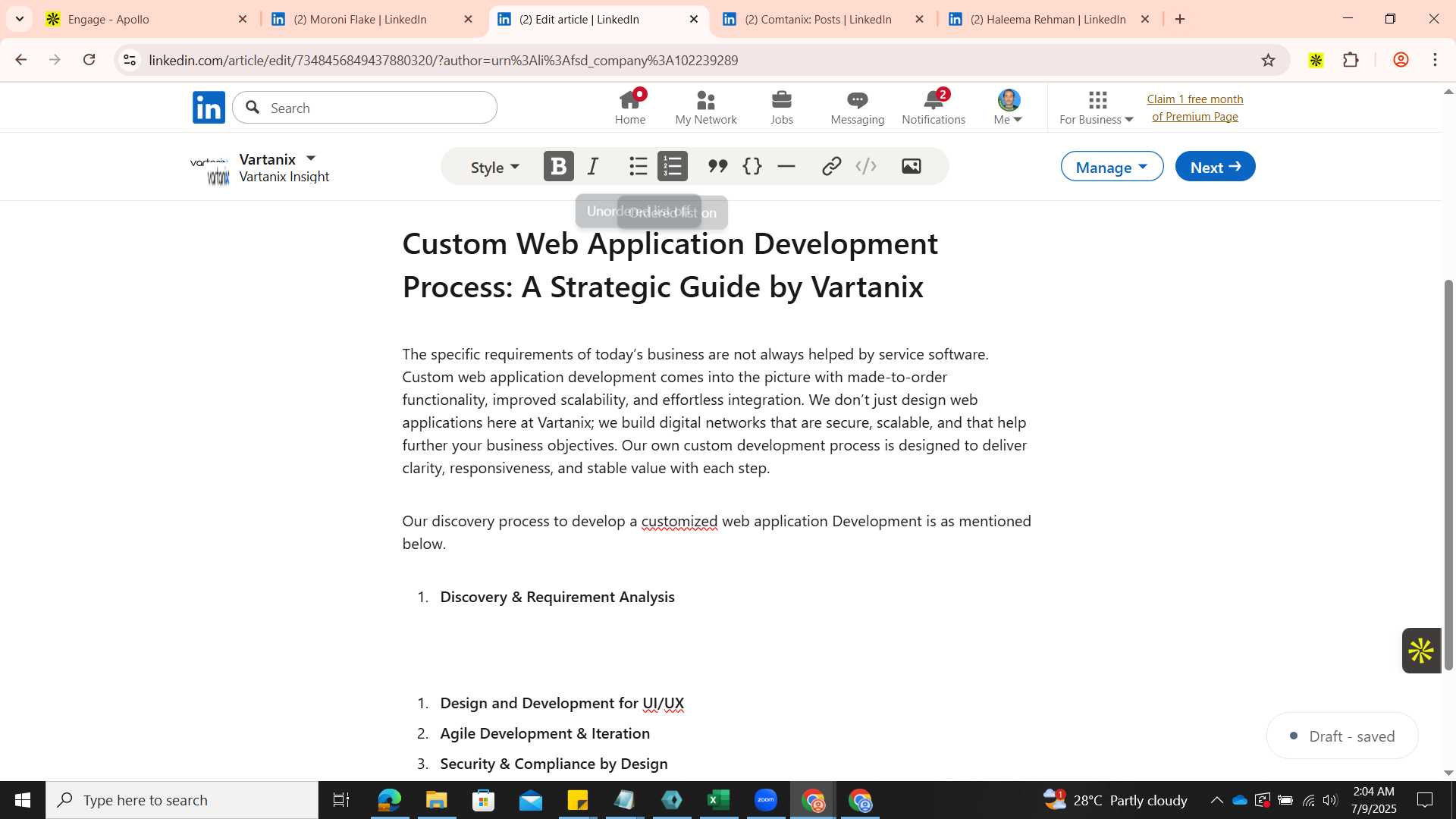This screenshot has width=1456, height=819.
Task: Open Chrome profile icon
Action: (x=1401, y=60)
